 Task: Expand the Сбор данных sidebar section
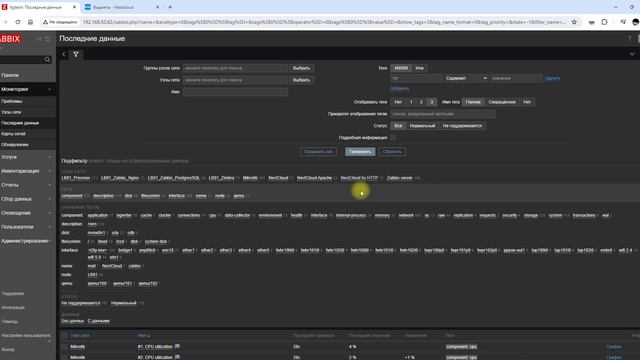pyautogui.click(x=28, y=199)
